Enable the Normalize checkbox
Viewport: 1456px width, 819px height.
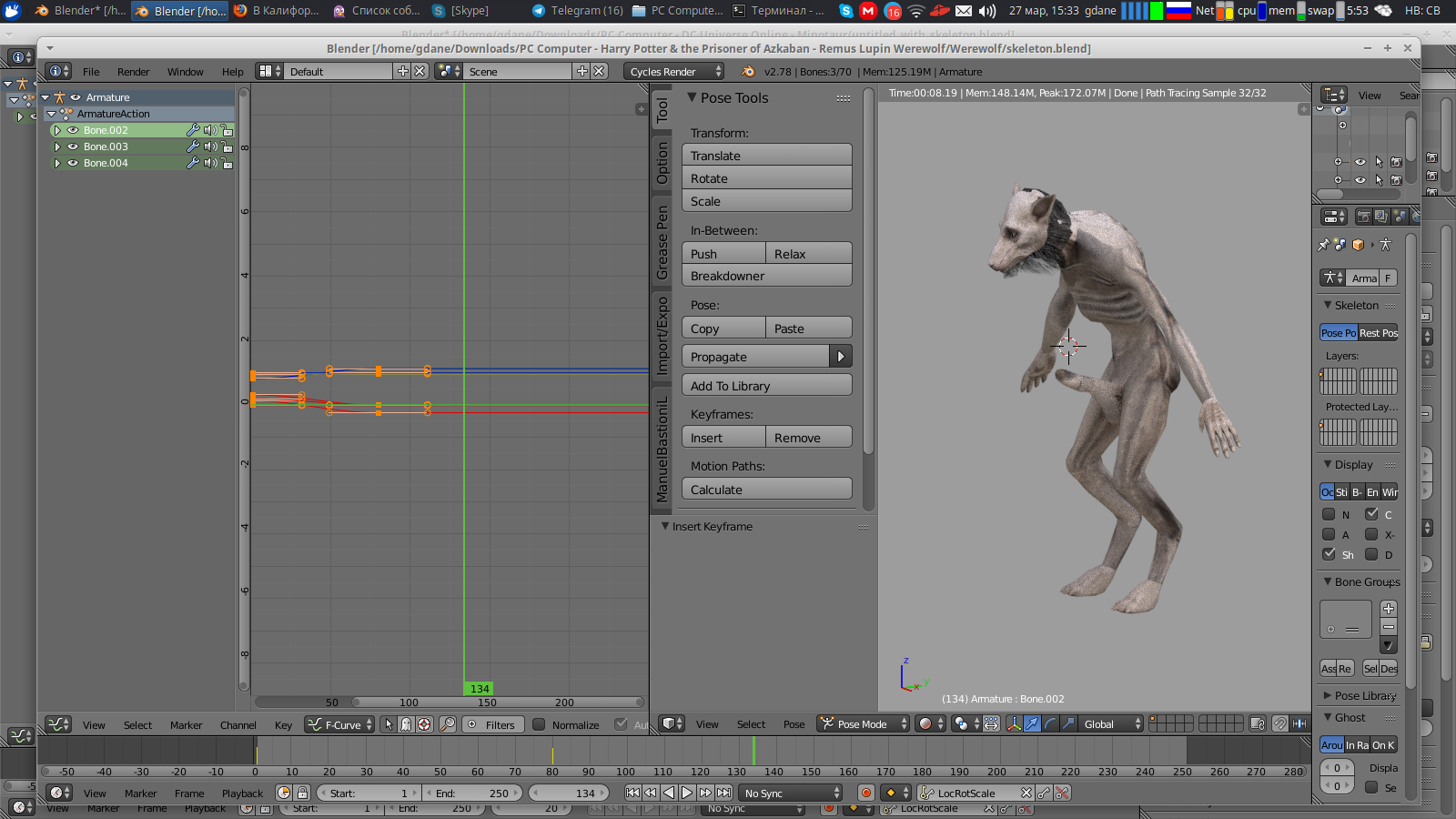click(x=539, y=725)
